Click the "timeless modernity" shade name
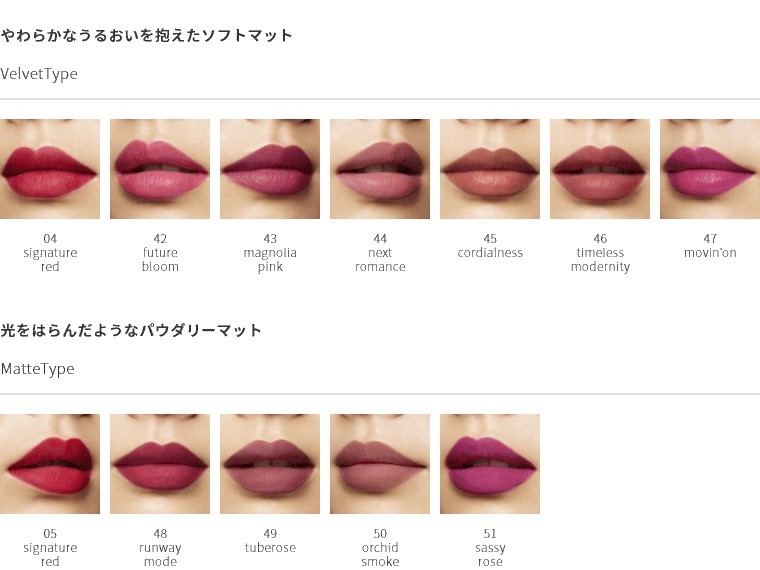This screenshot has width=760, height=570. pyautogui.click(x=600, y=260)
